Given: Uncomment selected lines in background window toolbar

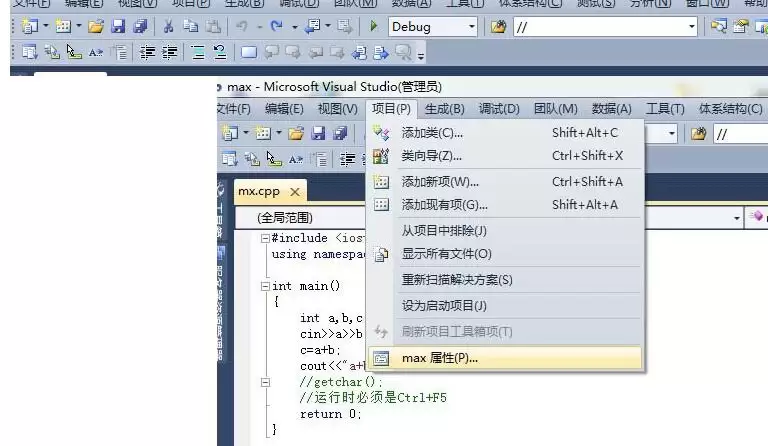Looking at the screenshot, I should click(x=220, y=52).
